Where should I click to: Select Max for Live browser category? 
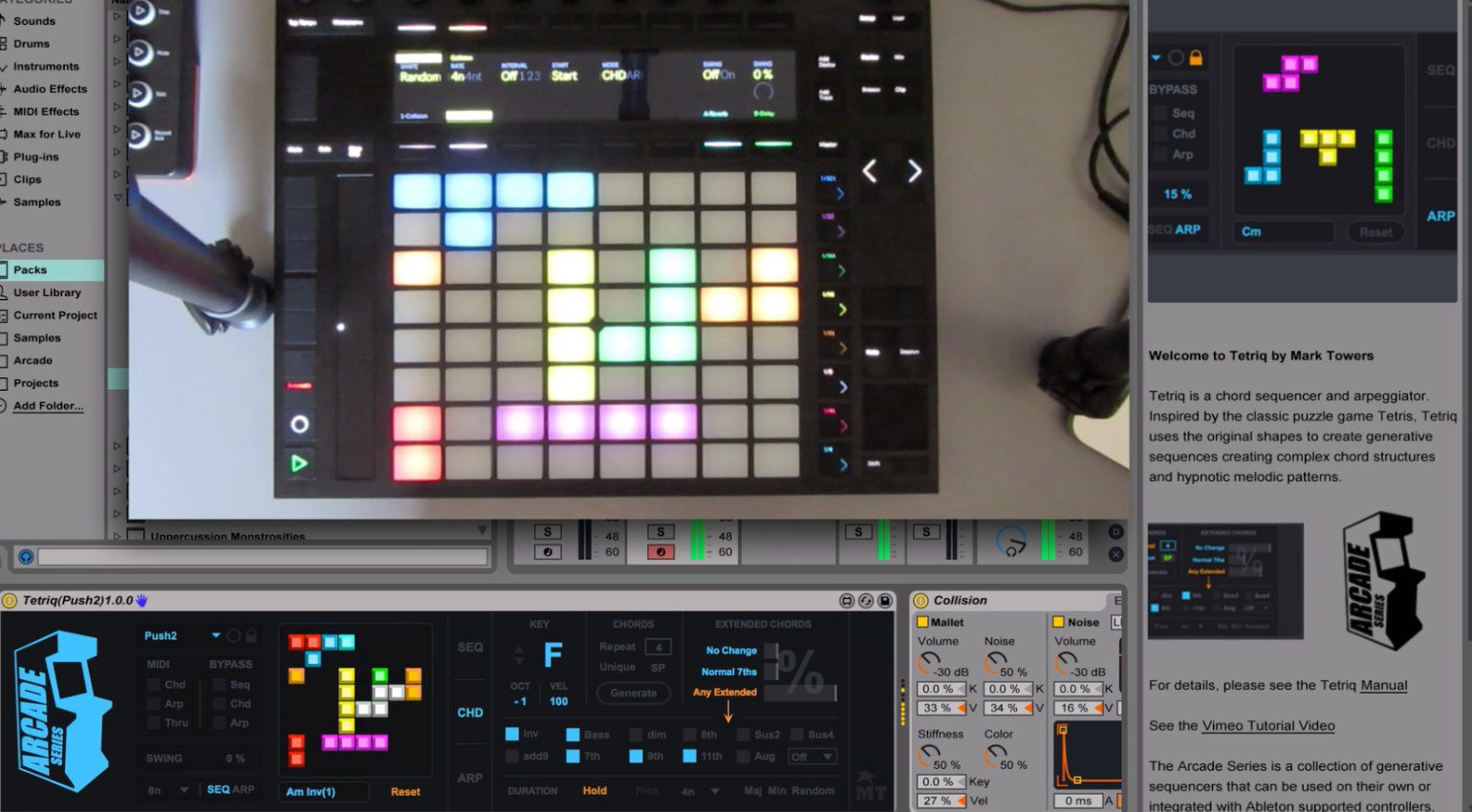point(47,134)
